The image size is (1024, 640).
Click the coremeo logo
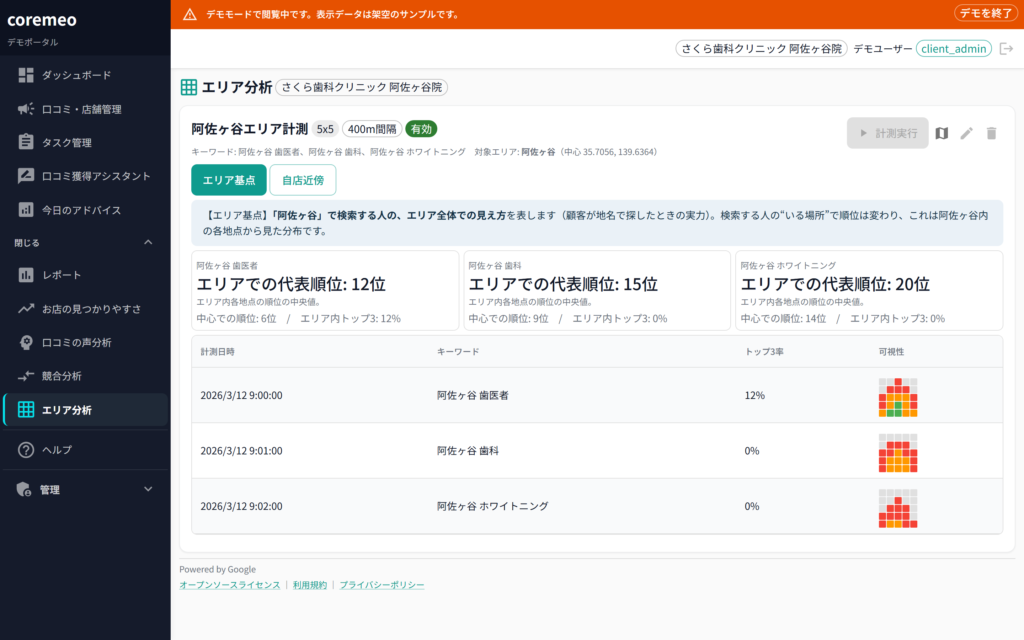[42, 20]
